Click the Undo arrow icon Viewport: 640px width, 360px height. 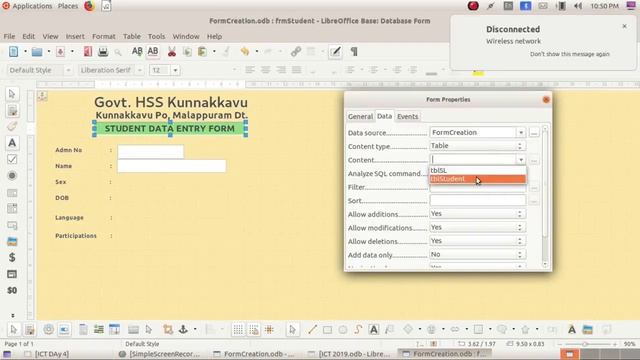pos(244,51)
